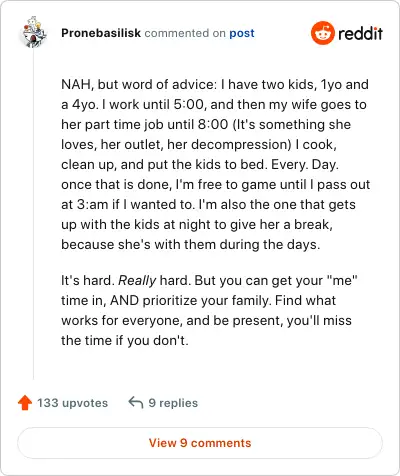
Task: Click the "reddit" wordmark text
Action: tap(360, 33)
